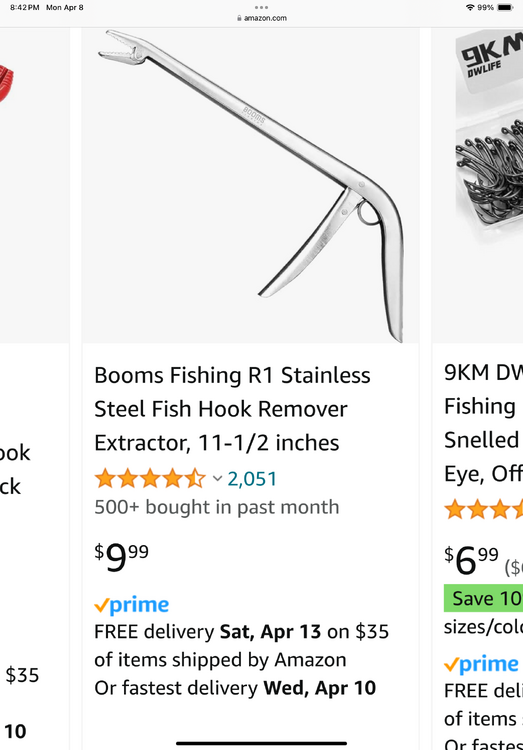Tap the Booms hook remover product image

coord(251,186)
